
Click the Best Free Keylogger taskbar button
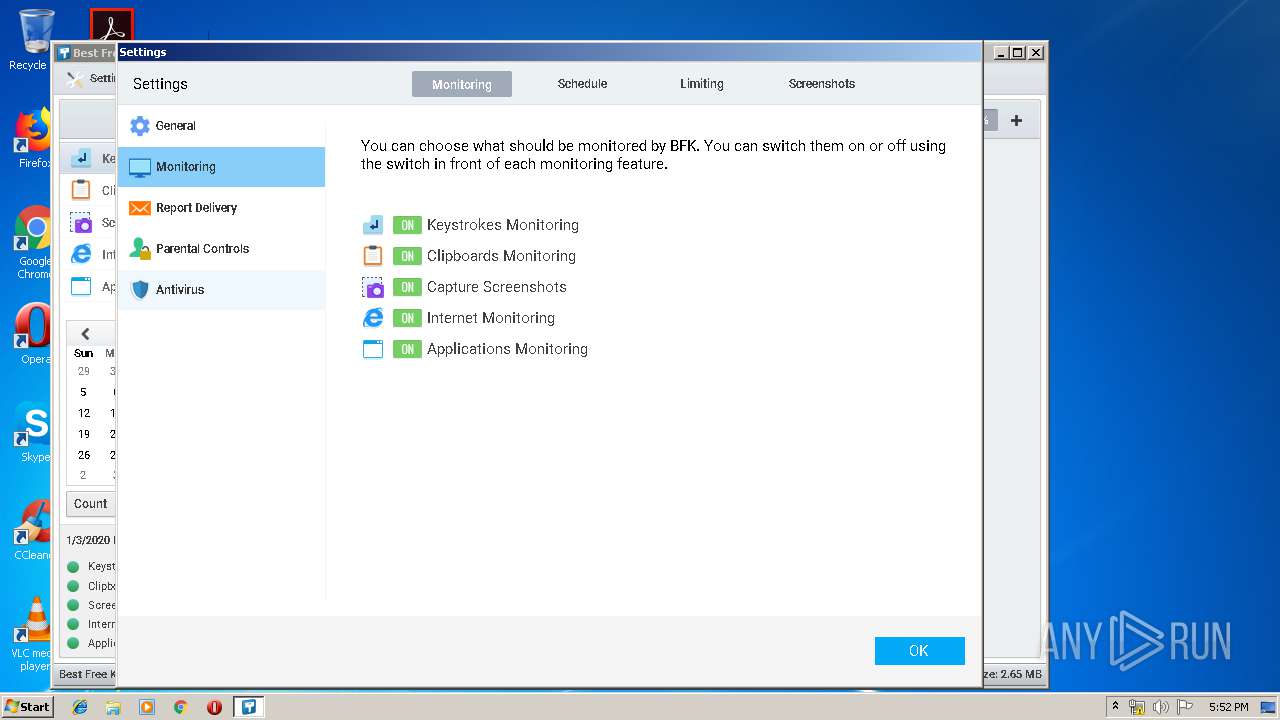(248, 707)
